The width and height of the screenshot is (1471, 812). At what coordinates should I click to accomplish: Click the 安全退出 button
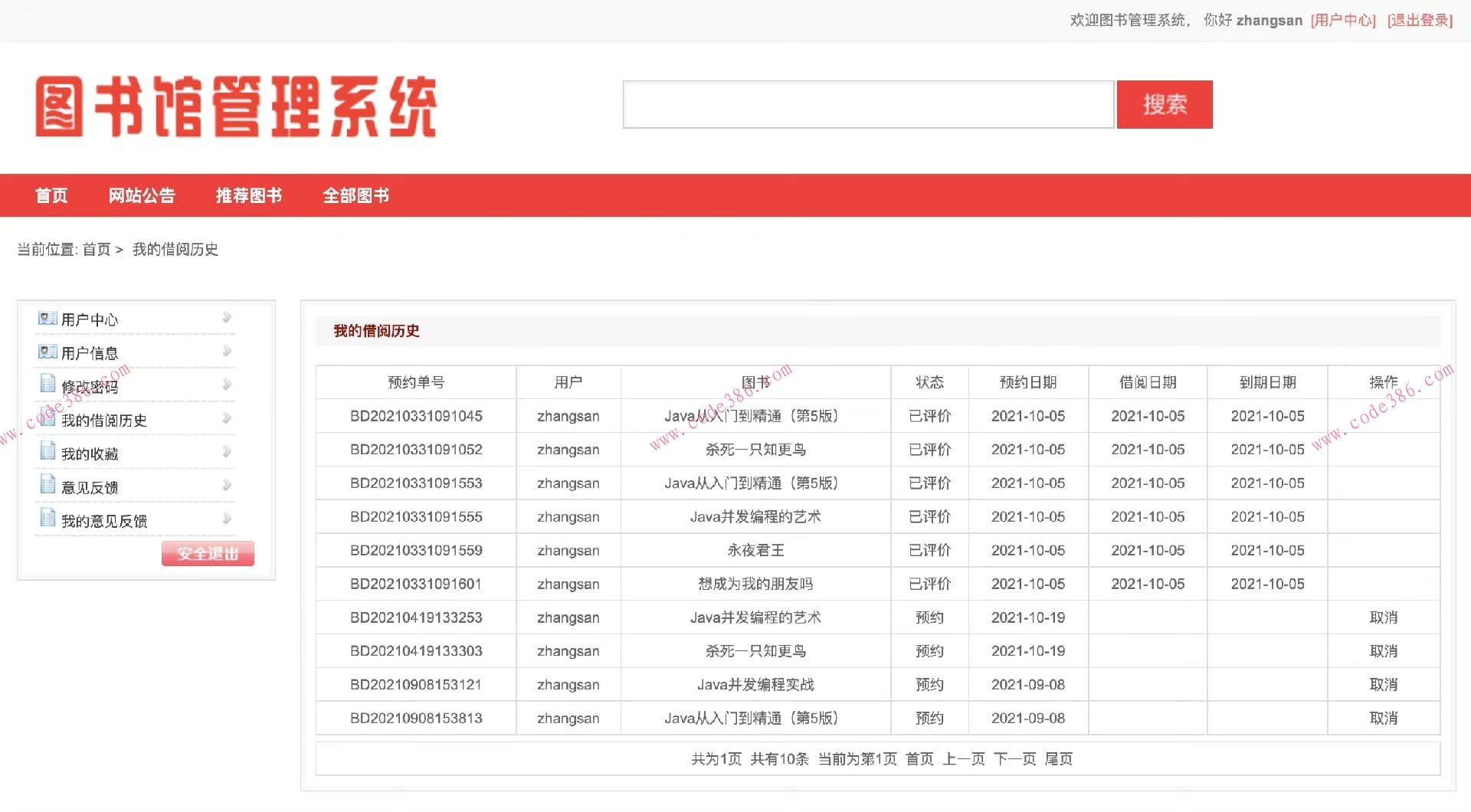208,553
